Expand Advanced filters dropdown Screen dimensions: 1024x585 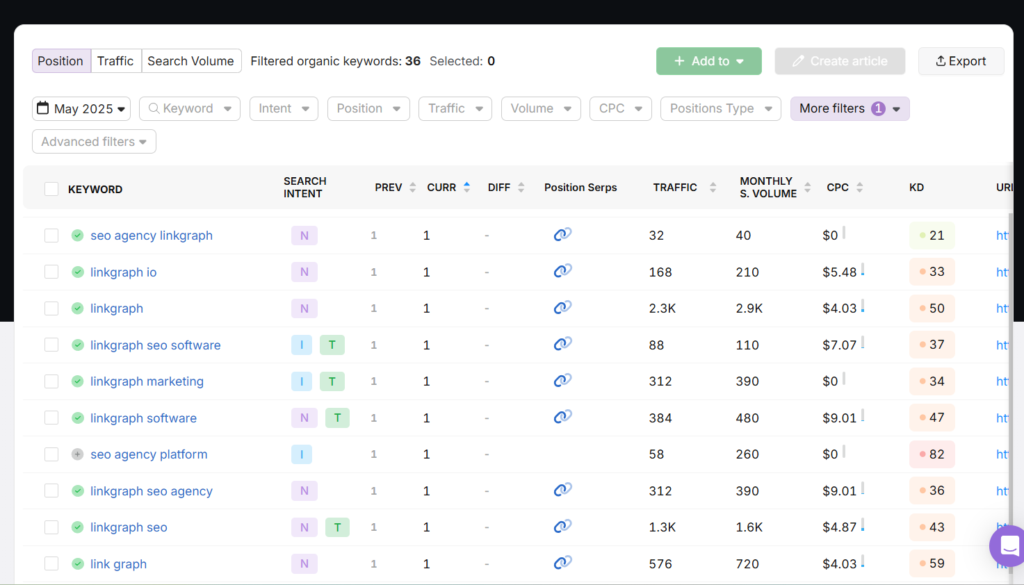pos(94,142)
